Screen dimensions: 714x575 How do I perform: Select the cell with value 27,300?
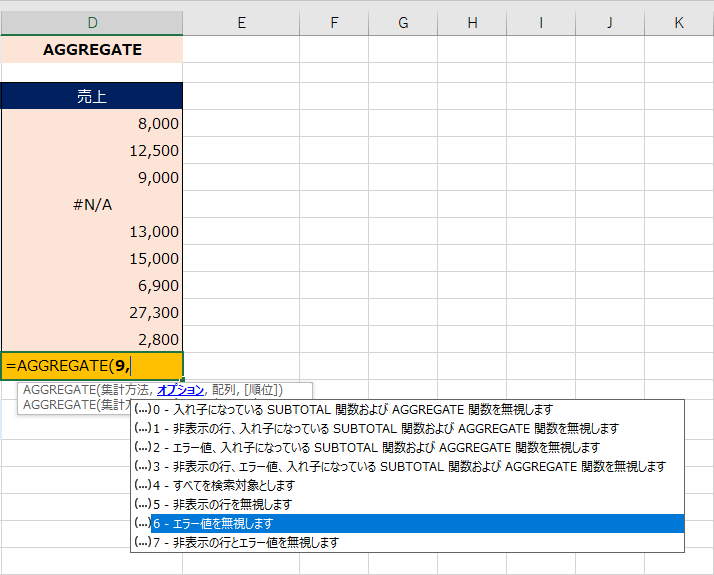[92, 312]
